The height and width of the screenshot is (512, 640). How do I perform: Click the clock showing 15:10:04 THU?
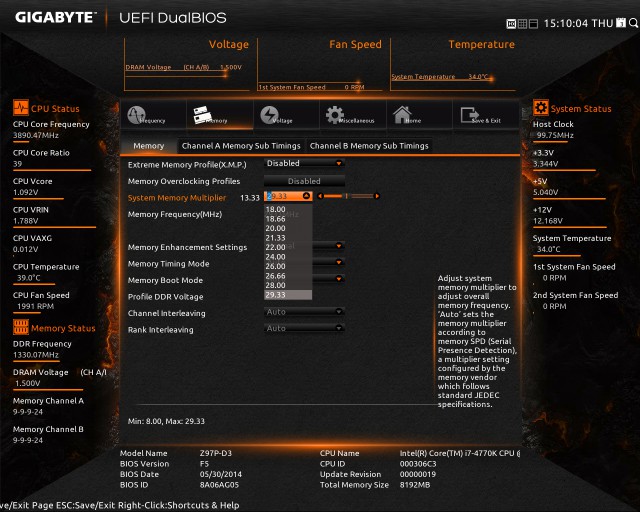(578, 23)
